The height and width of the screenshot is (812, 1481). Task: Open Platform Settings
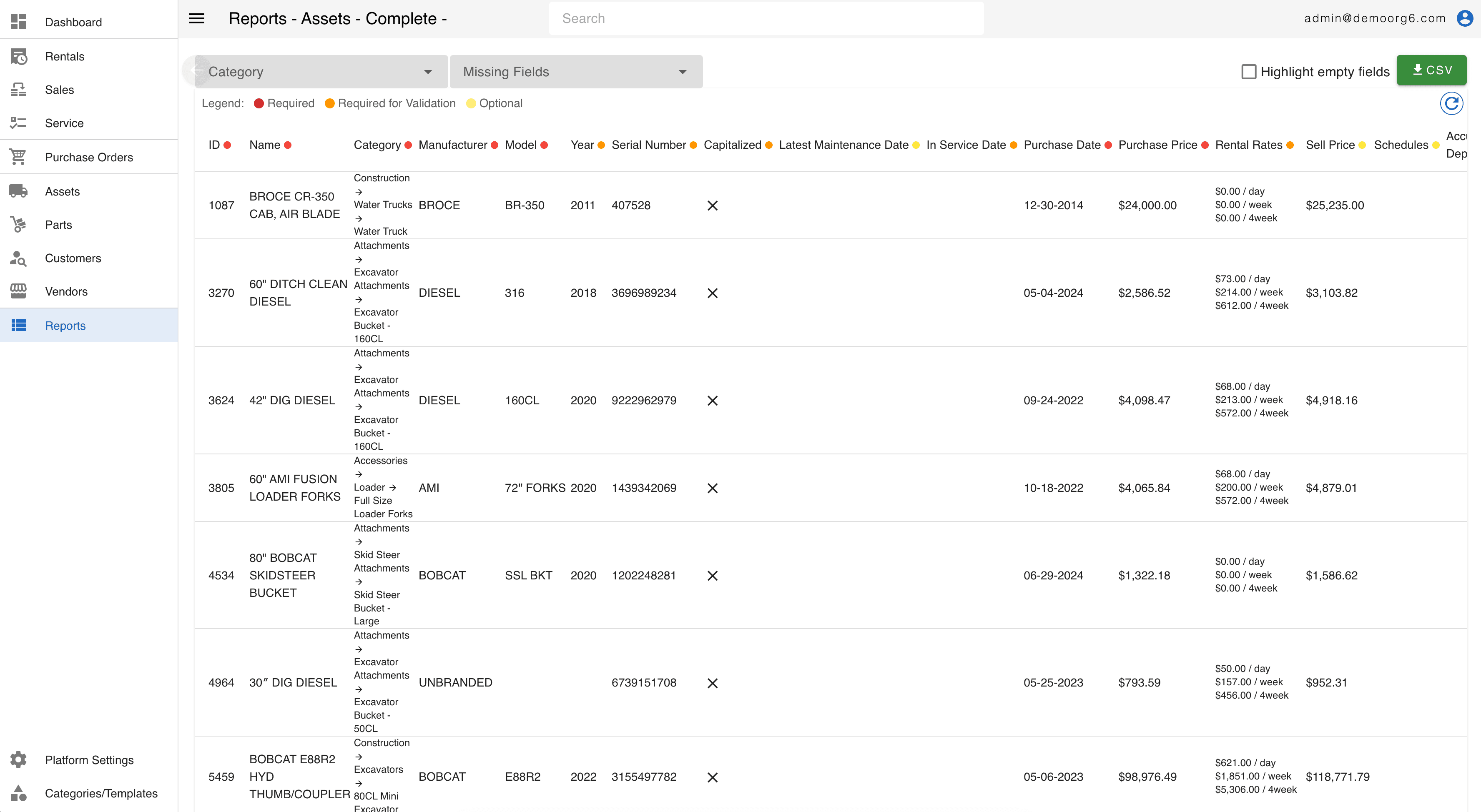pyautogui.click(x=89, y=760)
